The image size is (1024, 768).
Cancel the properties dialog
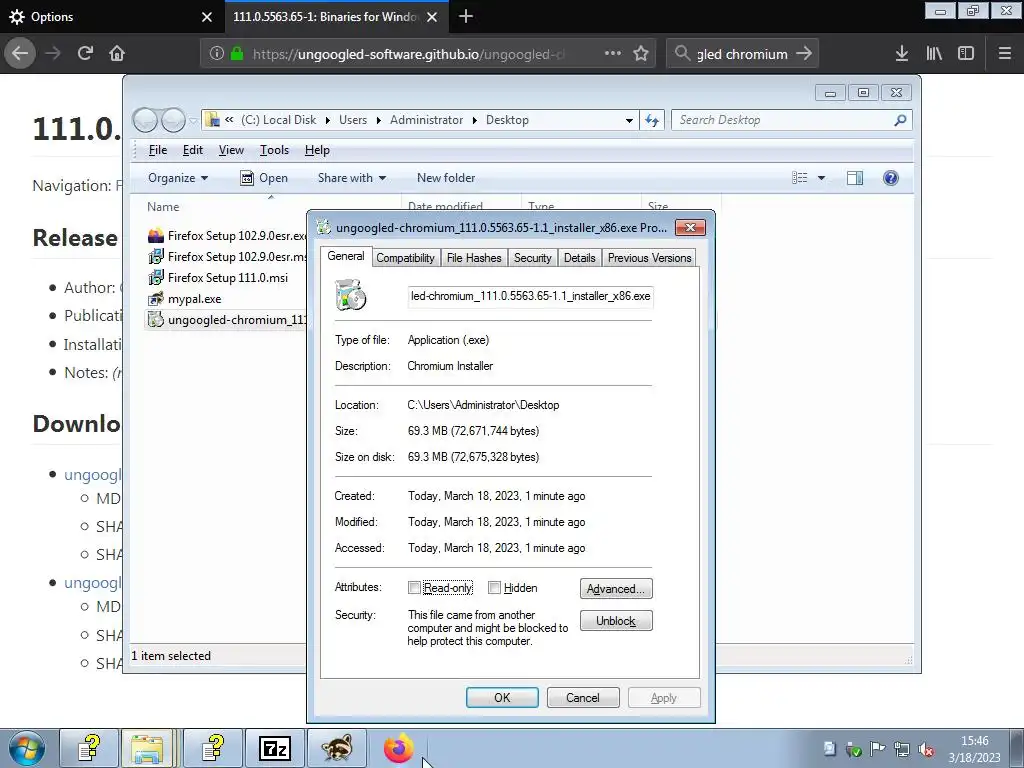click(583, 697)
